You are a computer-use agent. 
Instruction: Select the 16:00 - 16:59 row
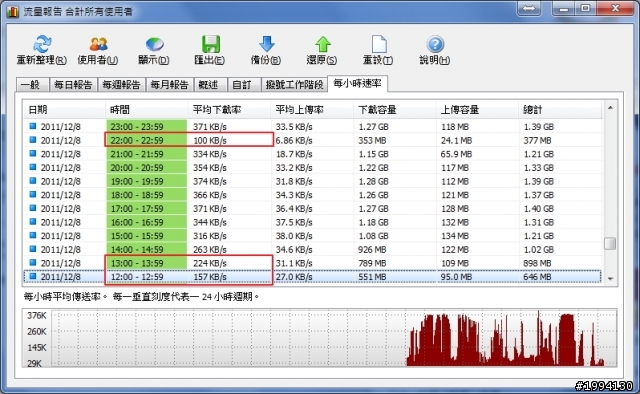[x=312, y=222]
